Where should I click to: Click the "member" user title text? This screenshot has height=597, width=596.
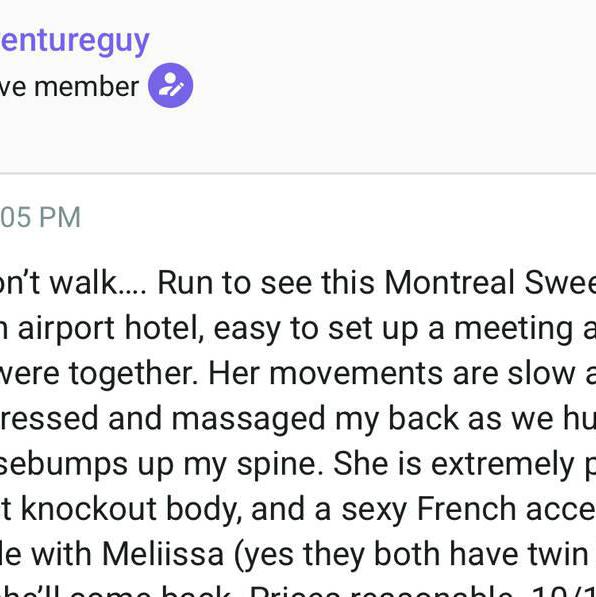click(86, 87)
